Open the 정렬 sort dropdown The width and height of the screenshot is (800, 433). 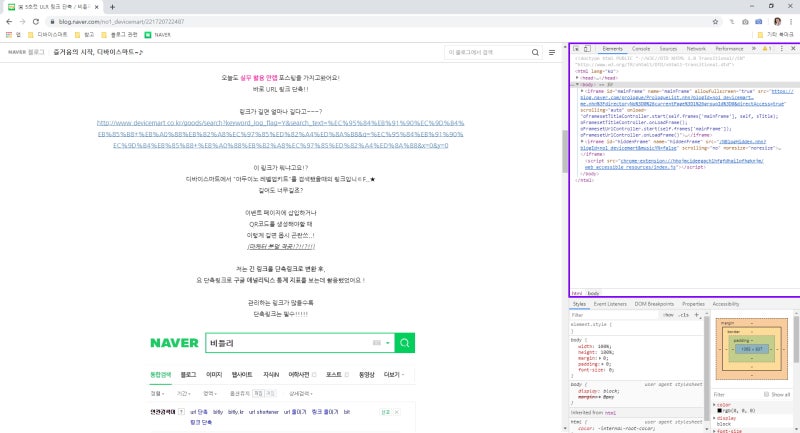[157, 393]
